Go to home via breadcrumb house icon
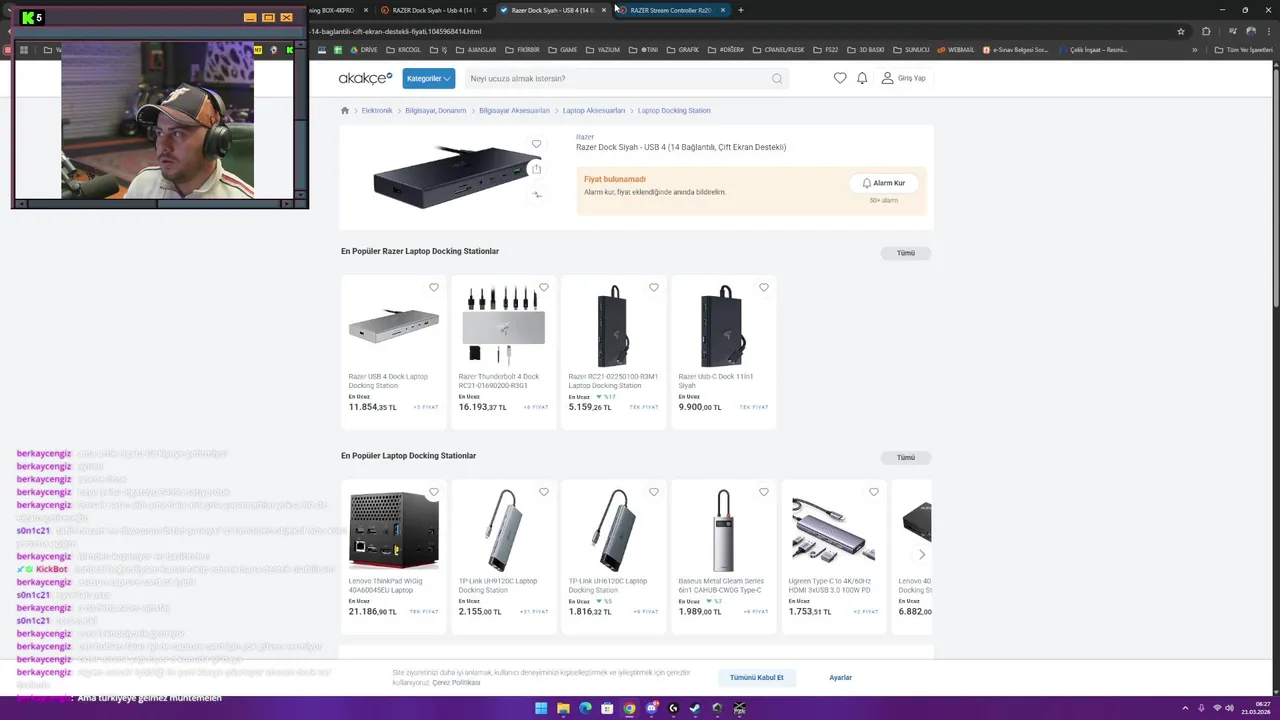 (345, 111)
